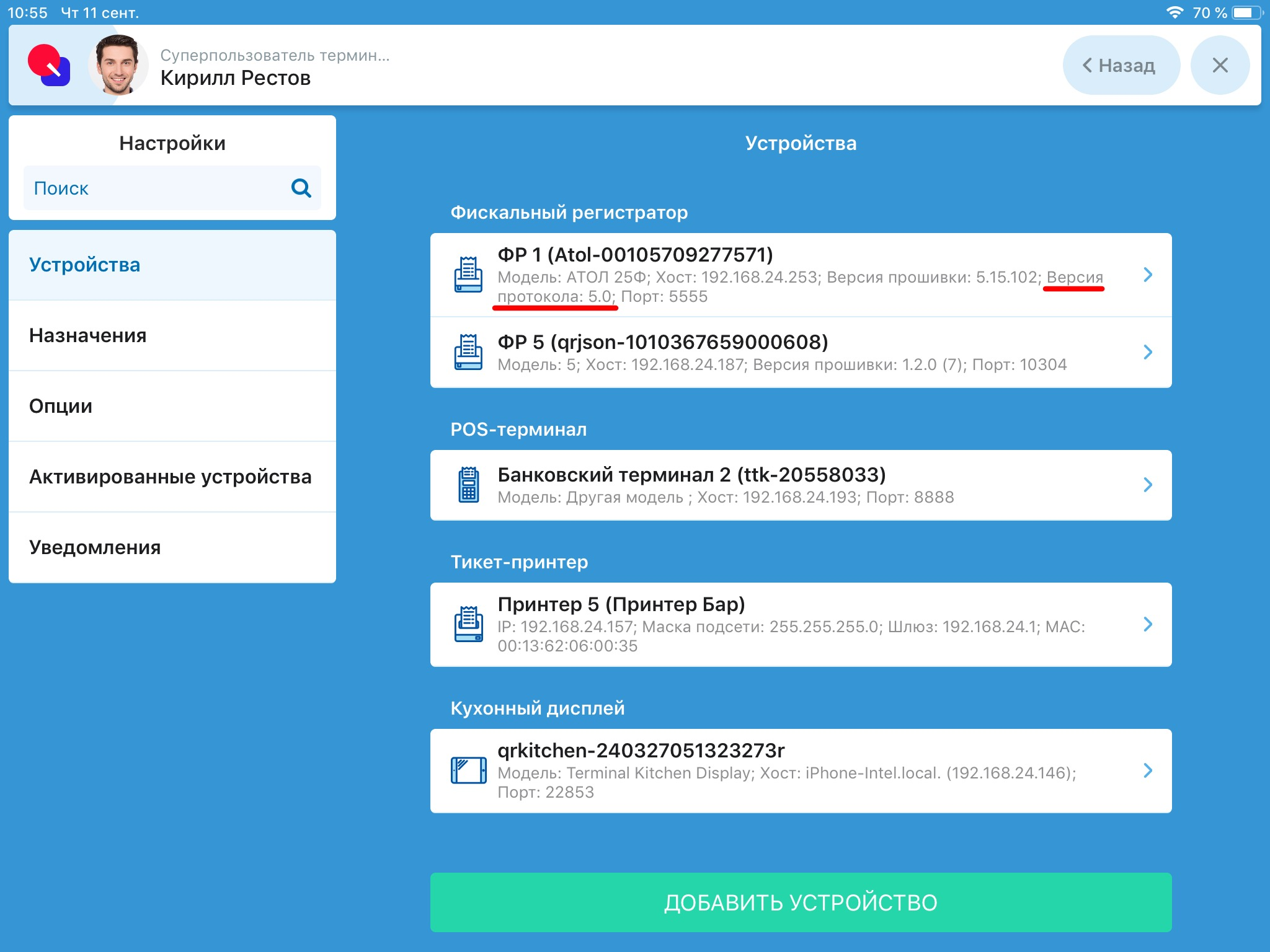
Task: Click the ФР 1 fiscal printer icon
Action: point(468,275)
